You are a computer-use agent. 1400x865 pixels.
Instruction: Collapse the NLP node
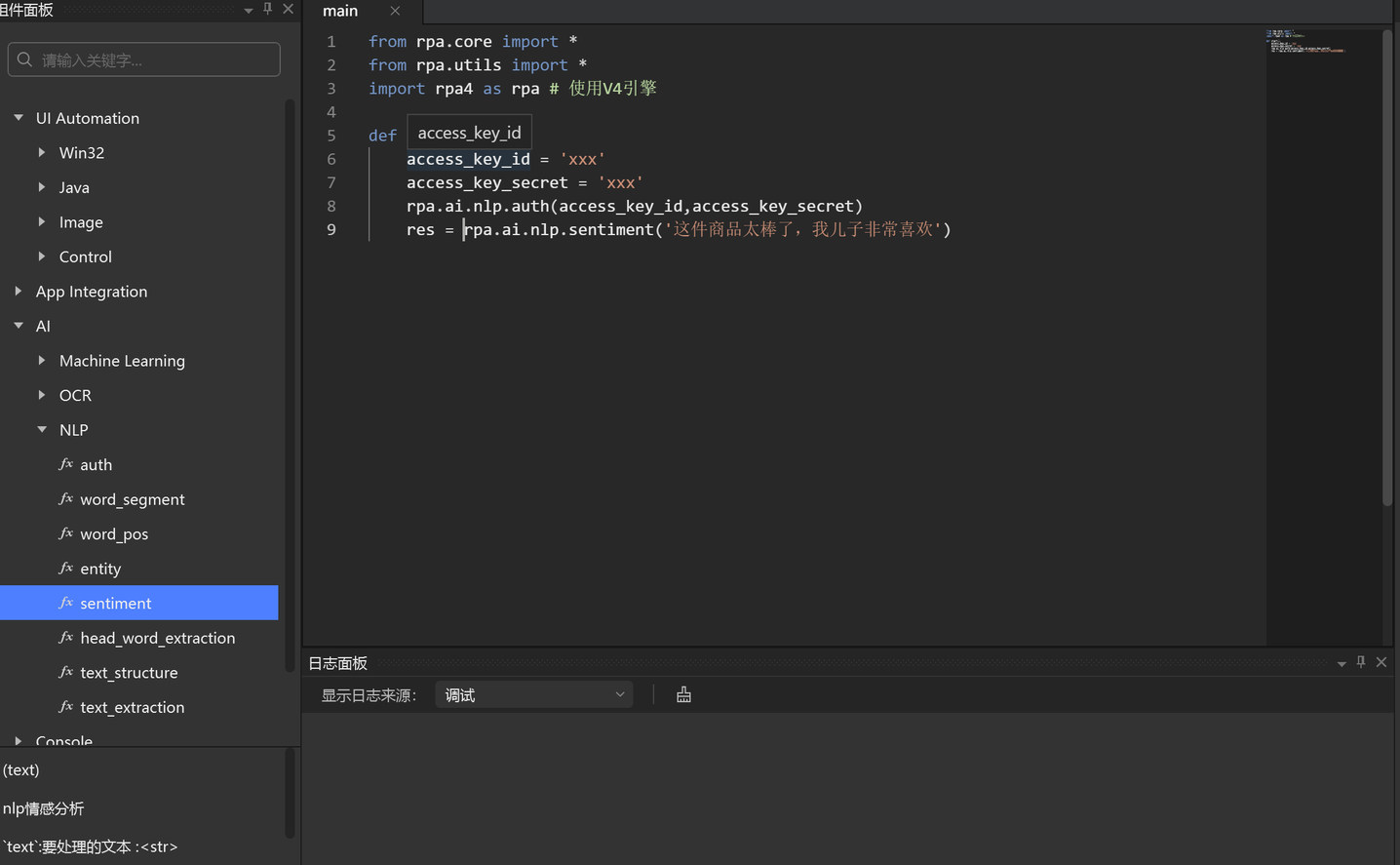point(41,429)
